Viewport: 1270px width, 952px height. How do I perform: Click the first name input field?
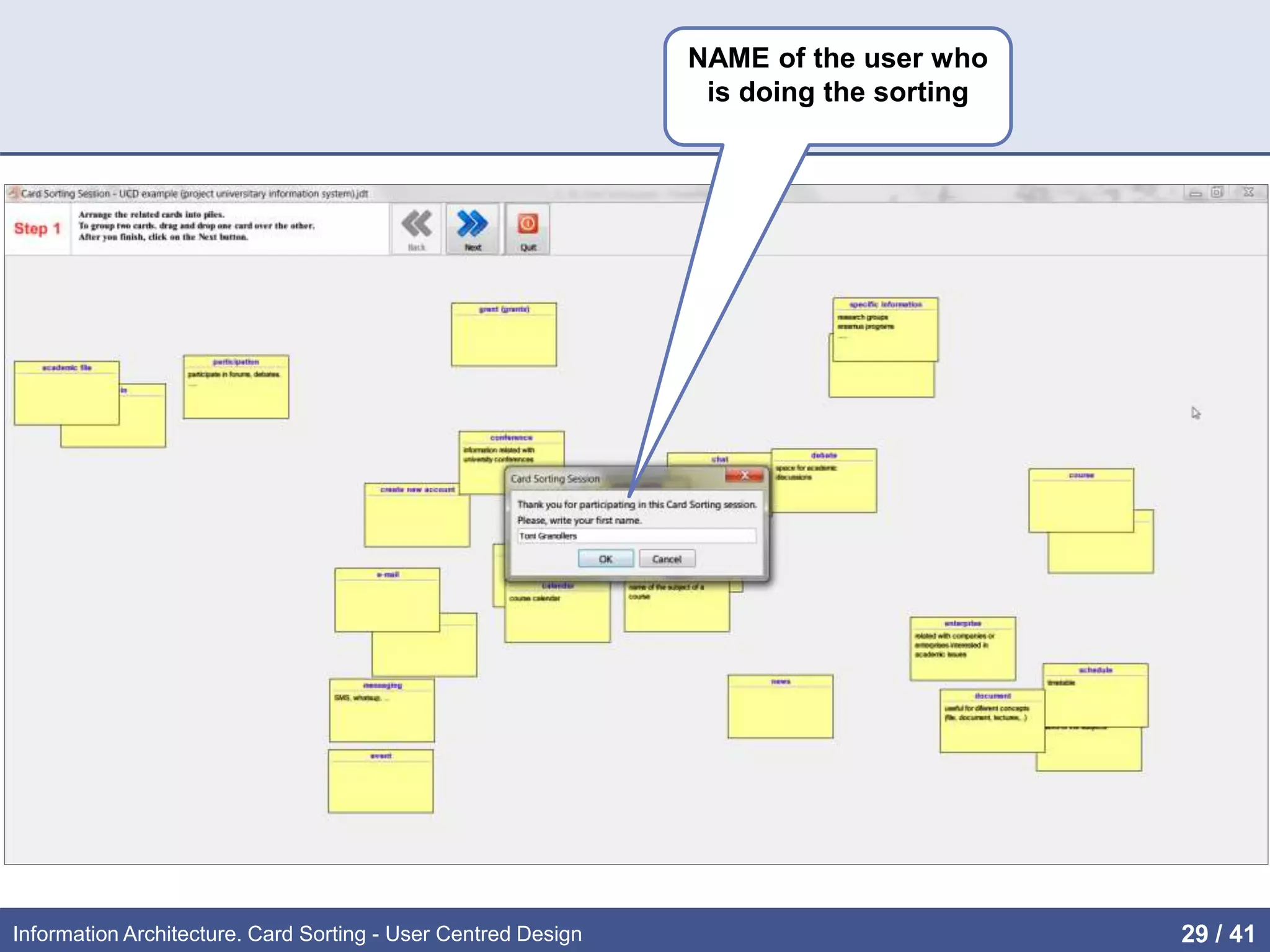[x=636, y=536]
